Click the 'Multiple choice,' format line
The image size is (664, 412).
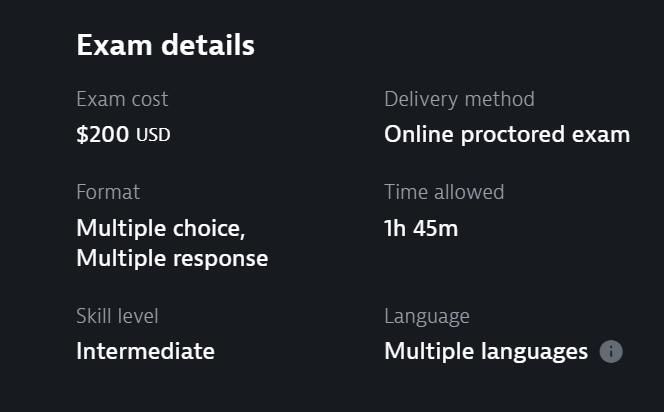(x=160, y=228)
